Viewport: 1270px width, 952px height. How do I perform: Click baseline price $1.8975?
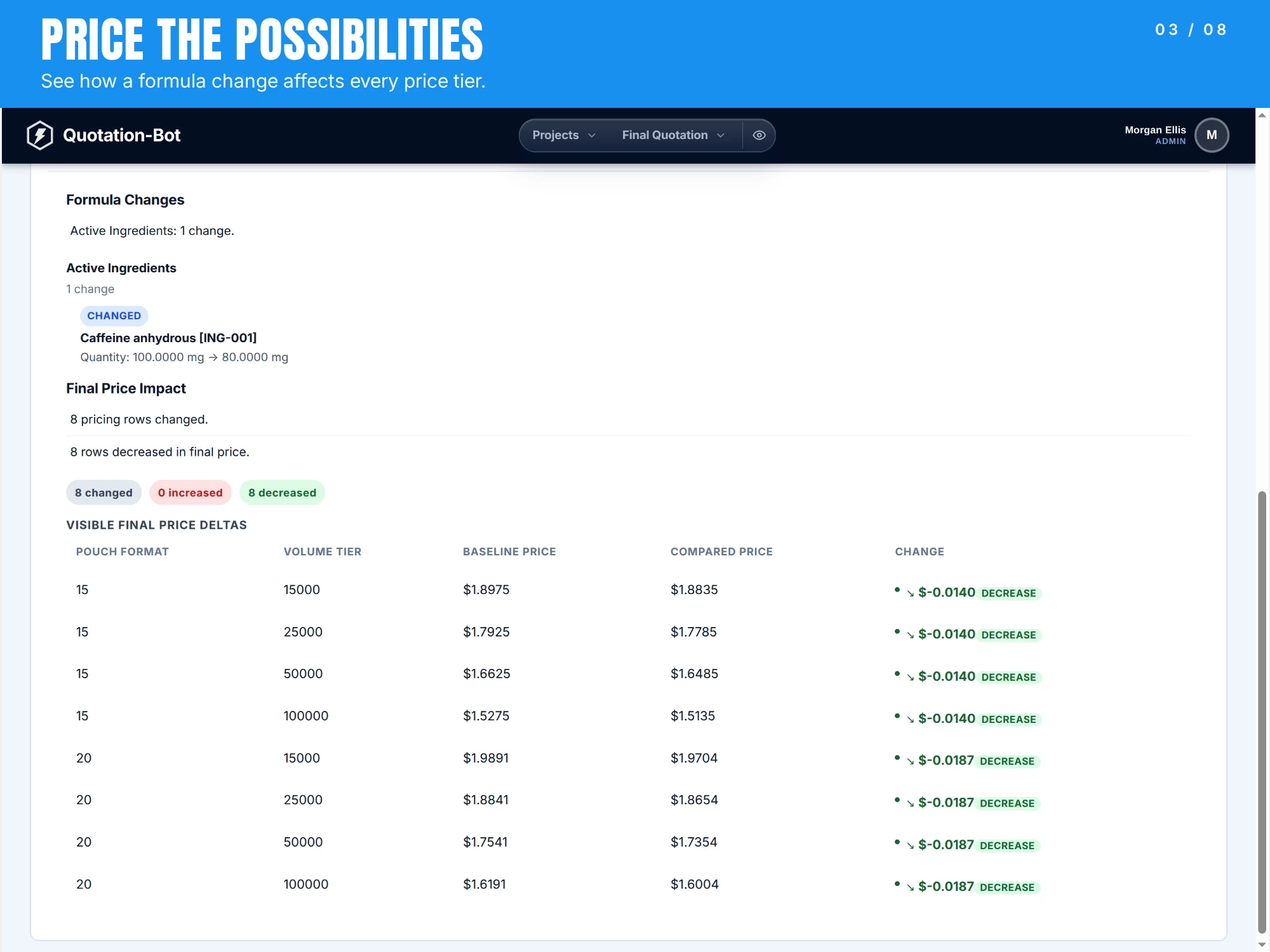pos(486,590)
